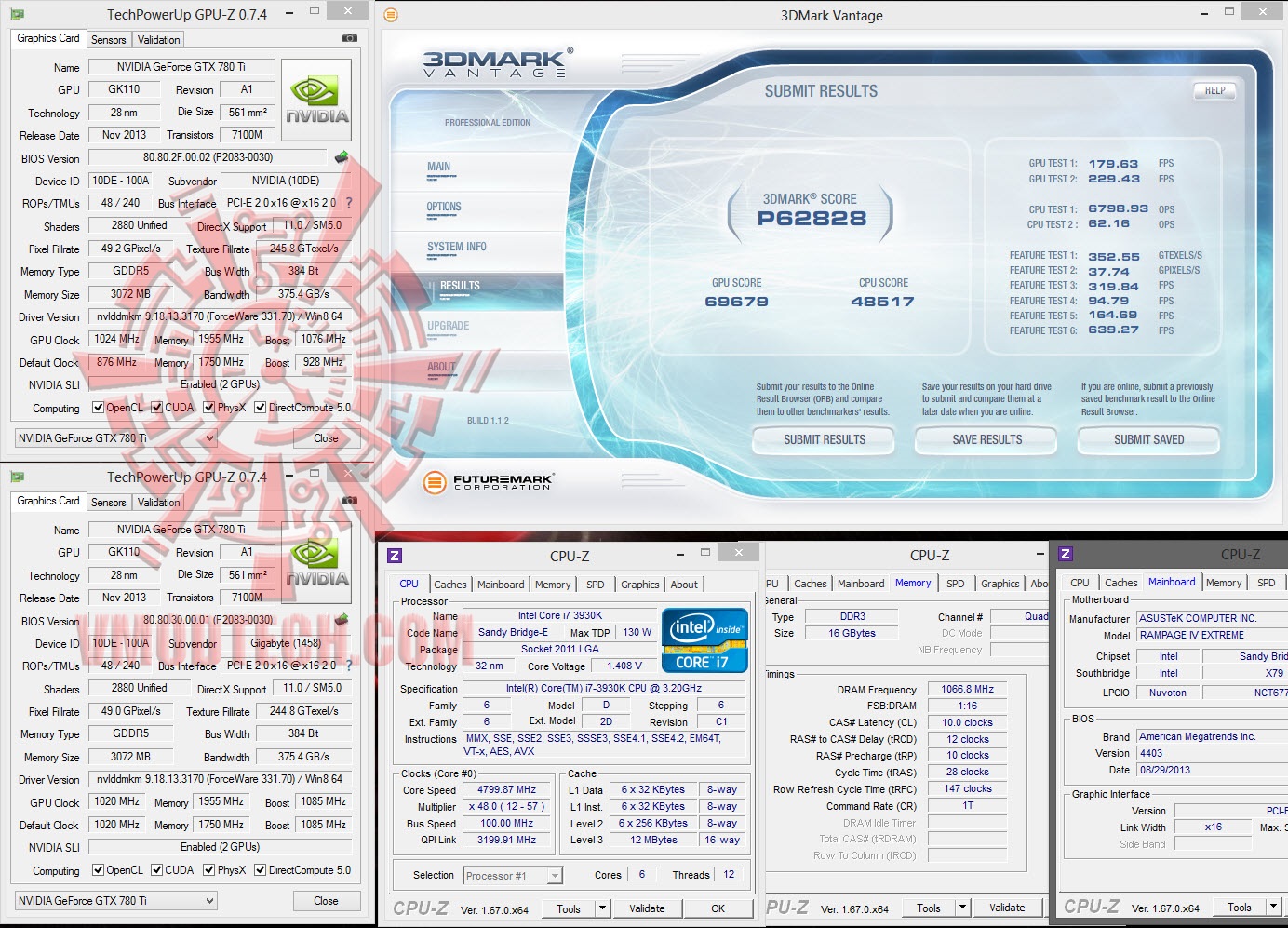Switch to Sensors tab in lower GPU-Z
The width and height of the screenshot is (1288, 928).
tap(109, 503)
